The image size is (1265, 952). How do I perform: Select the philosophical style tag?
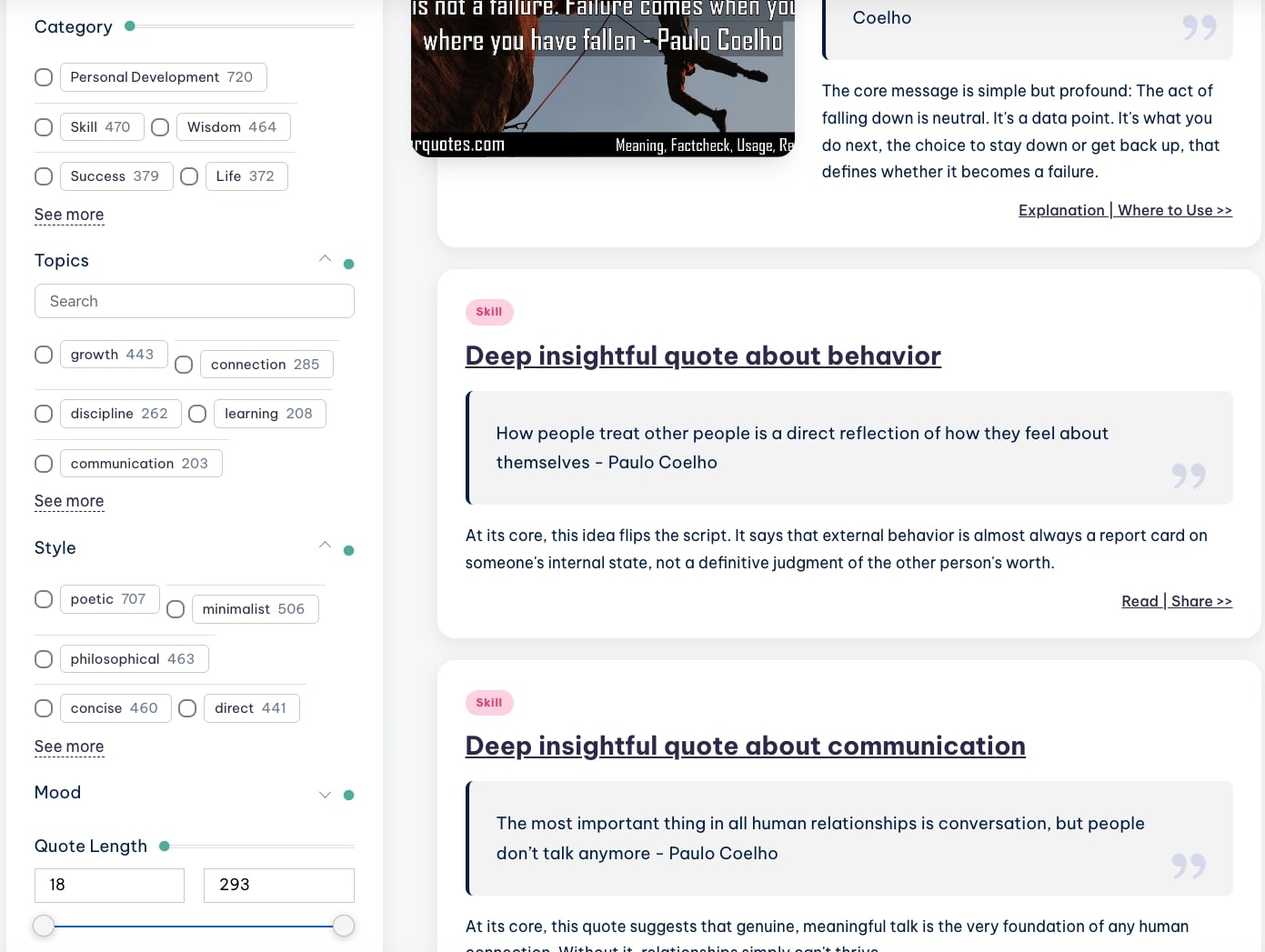coord(134,659)
